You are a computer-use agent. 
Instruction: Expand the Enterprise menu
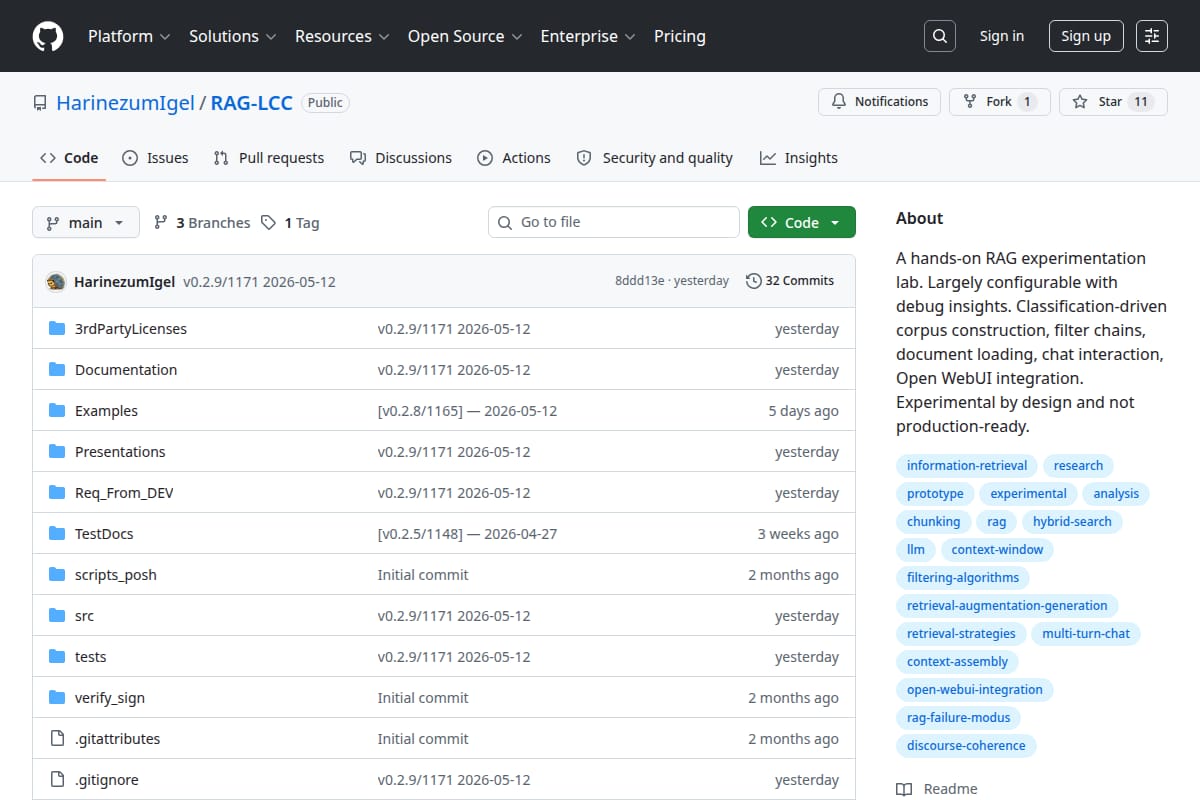click(588, 36)
